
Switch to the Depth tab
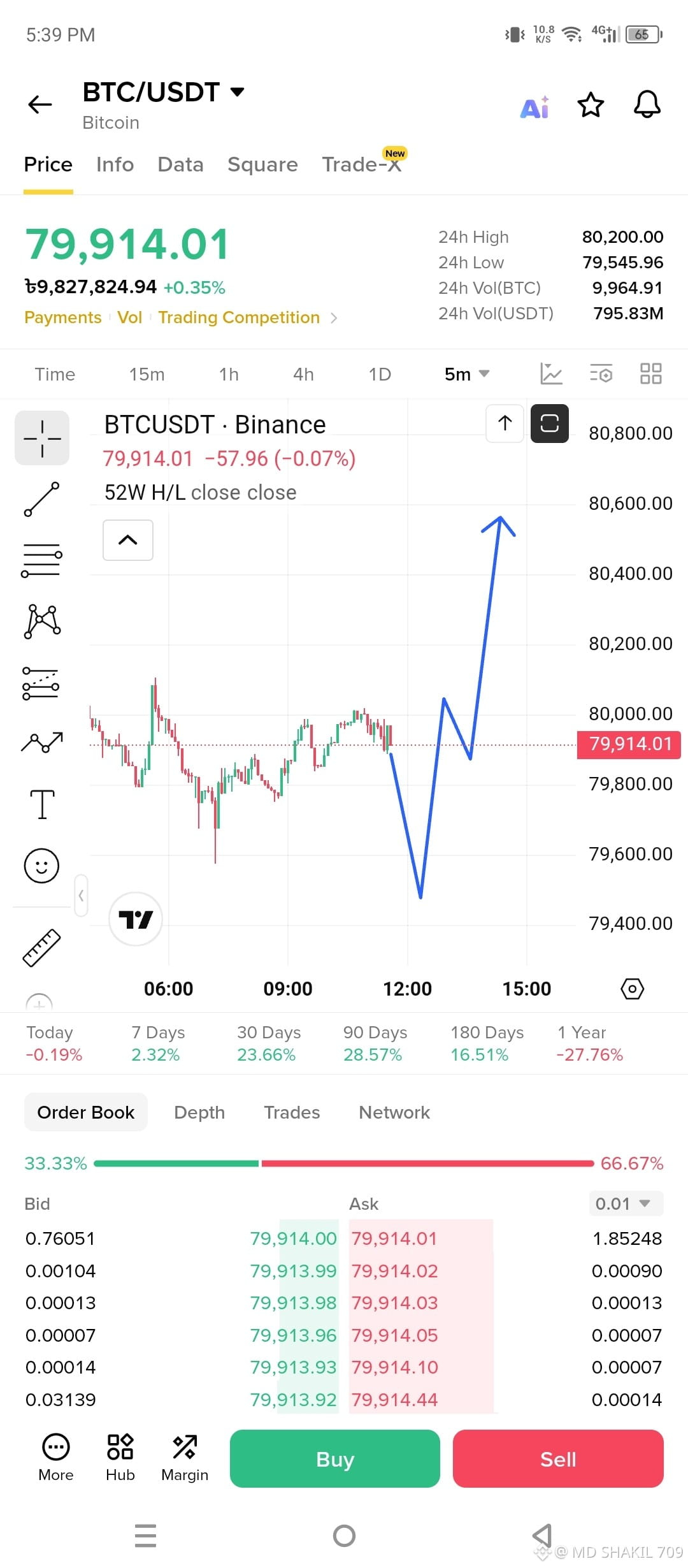point(199,1112)
